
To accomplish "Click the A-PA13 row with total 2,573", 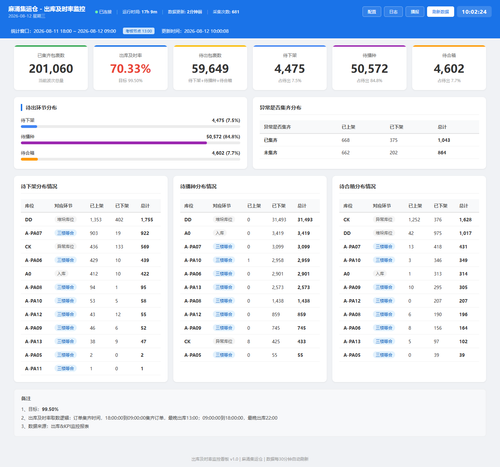I will pyautogui.click(x=250, y=287).
